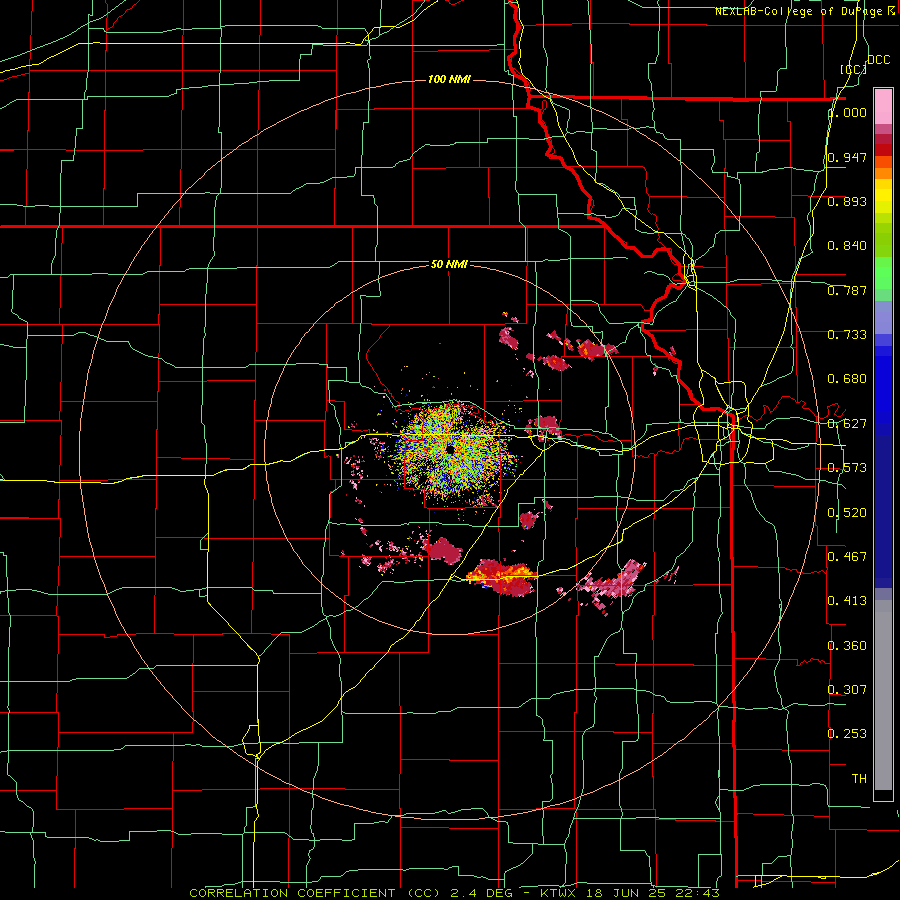This screenshot has width=900, height=900.
Task: Click the 0.467 scale value
Action: pos(847,556)
